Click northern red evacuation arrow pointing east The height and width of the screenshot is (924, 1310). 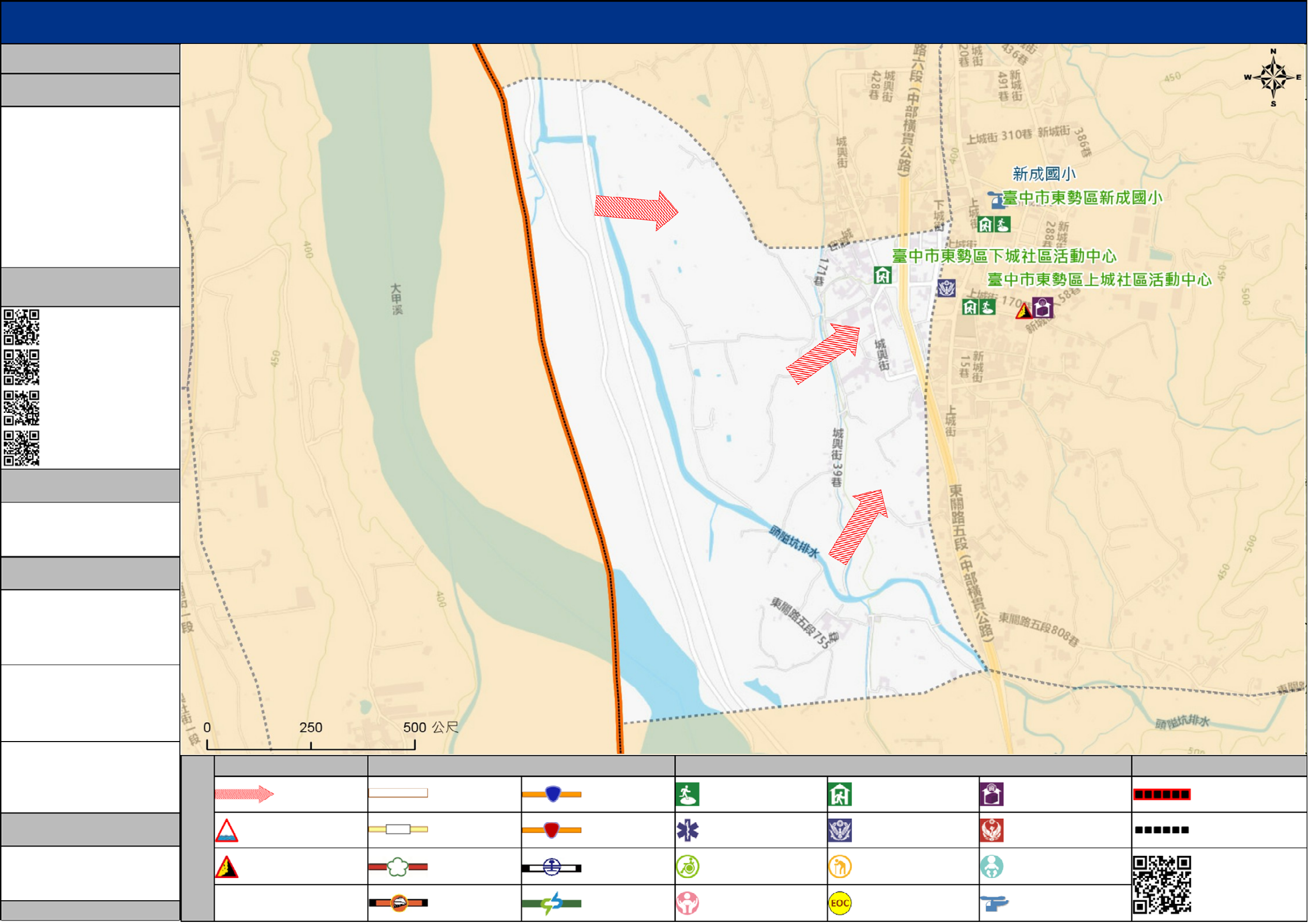(637, 211)
